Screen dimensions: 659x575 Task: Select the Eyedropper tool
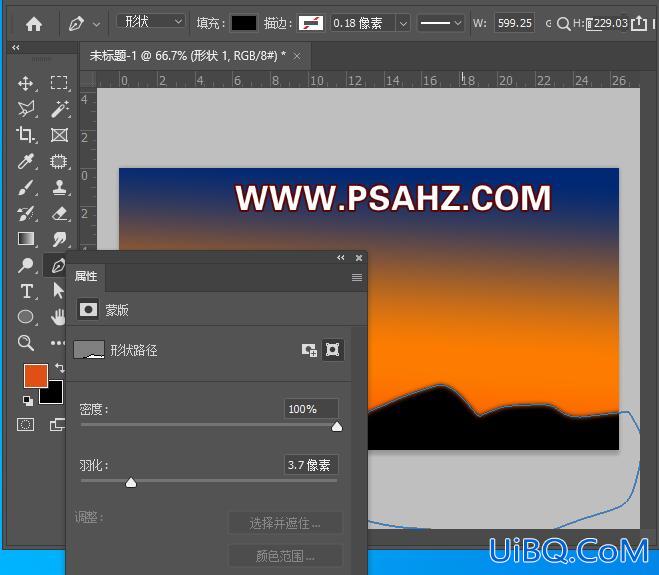26,161
